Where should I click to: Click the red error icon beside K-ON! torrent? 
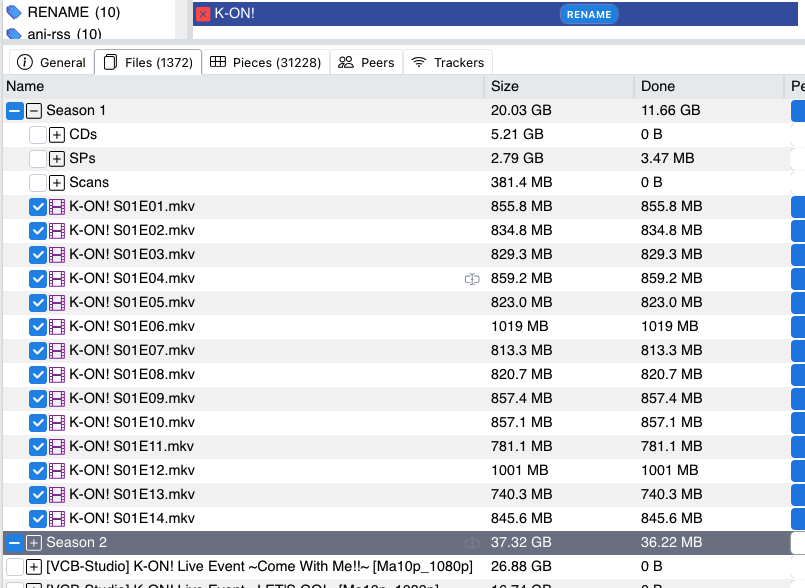click(203, 14)
